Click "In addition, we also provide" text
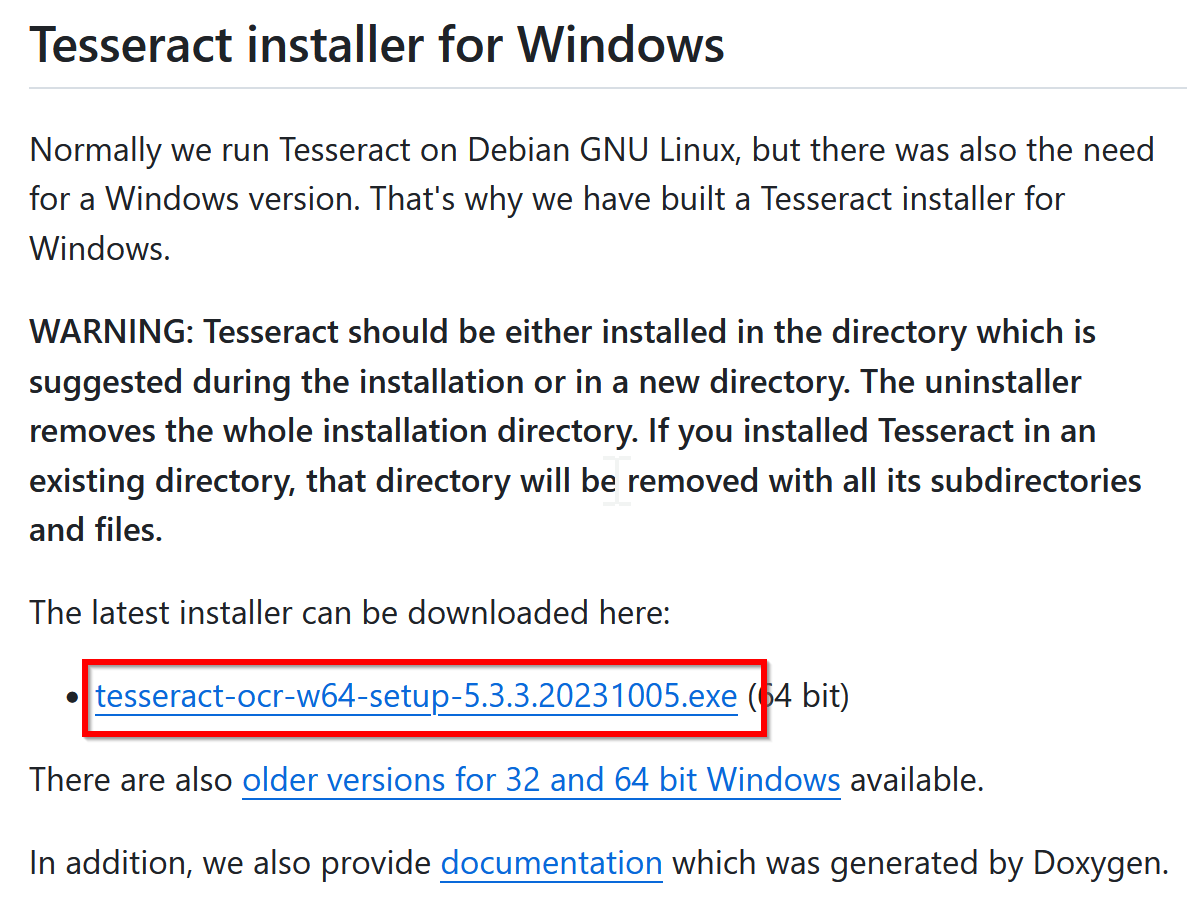The width and height of the screenshot is (1187, 906). pos(230,863)
